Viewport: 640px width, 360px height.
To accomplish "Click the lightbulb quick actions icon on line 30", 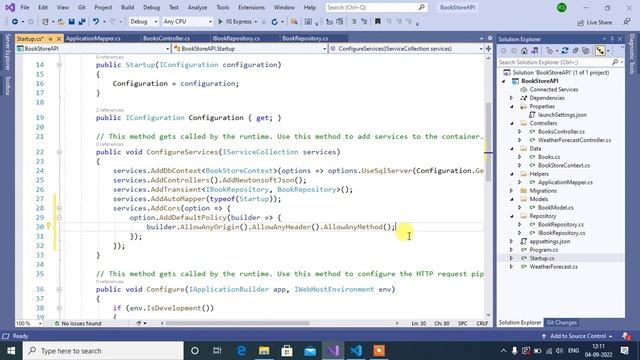I will (49, 226).
